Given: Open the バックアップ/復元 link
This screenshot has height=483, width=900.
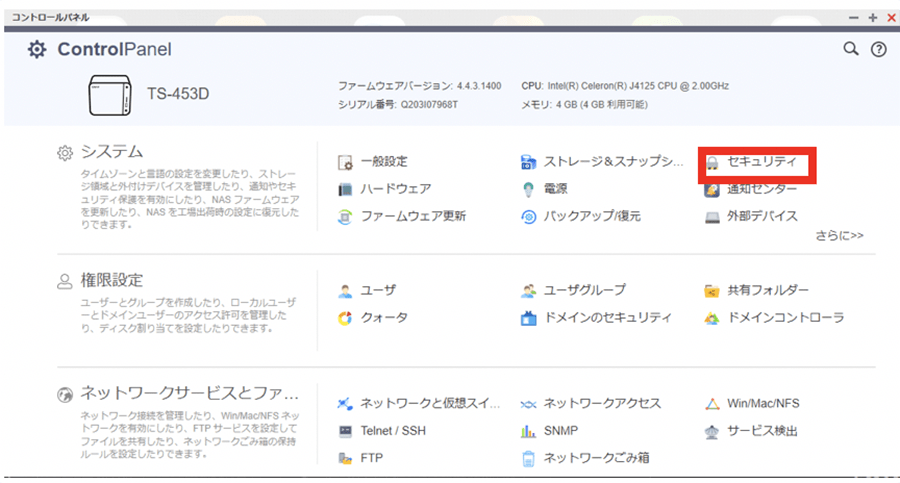Looking at the screenshot, I should point(592,217).
